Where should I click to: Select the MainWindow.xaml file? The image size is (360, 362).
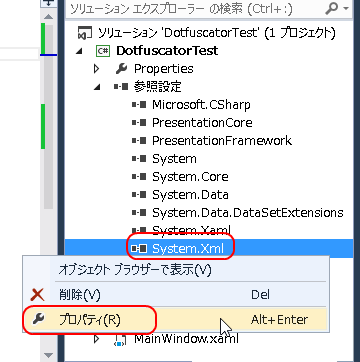coord(186,339)
